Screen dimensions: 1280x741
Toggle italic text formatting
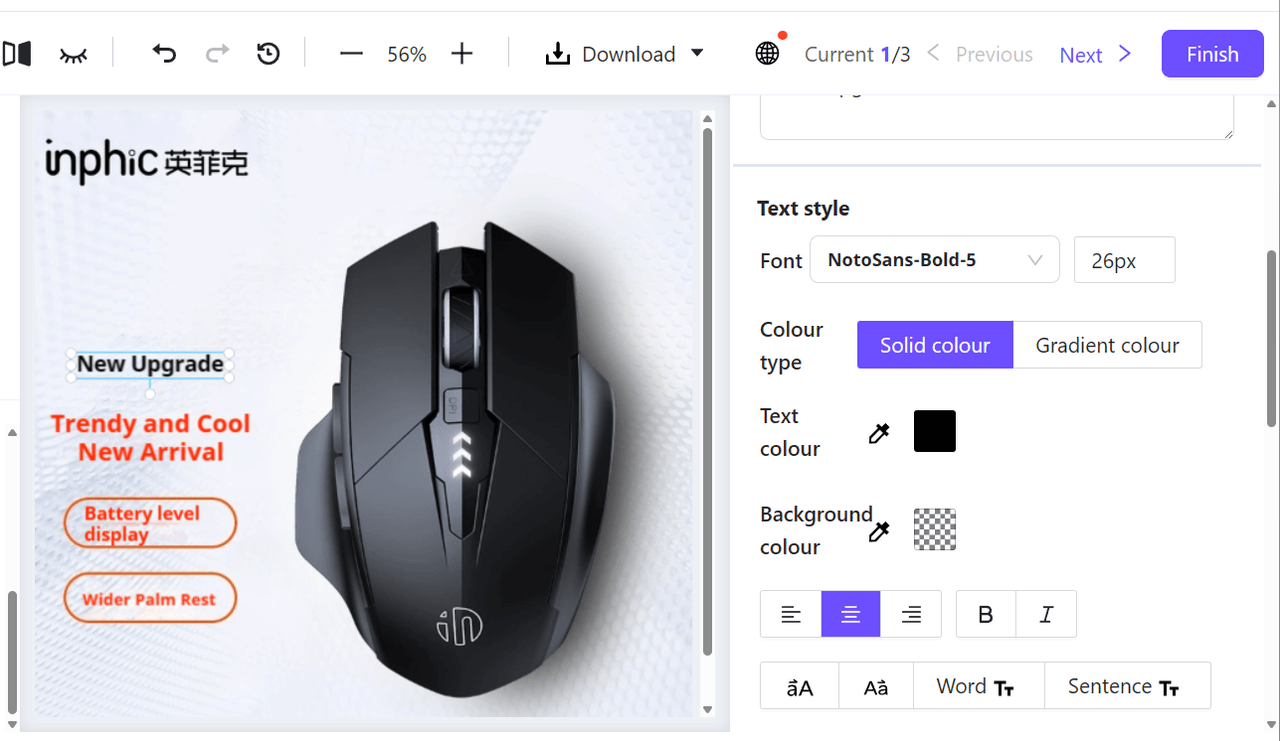point(1046,614)
